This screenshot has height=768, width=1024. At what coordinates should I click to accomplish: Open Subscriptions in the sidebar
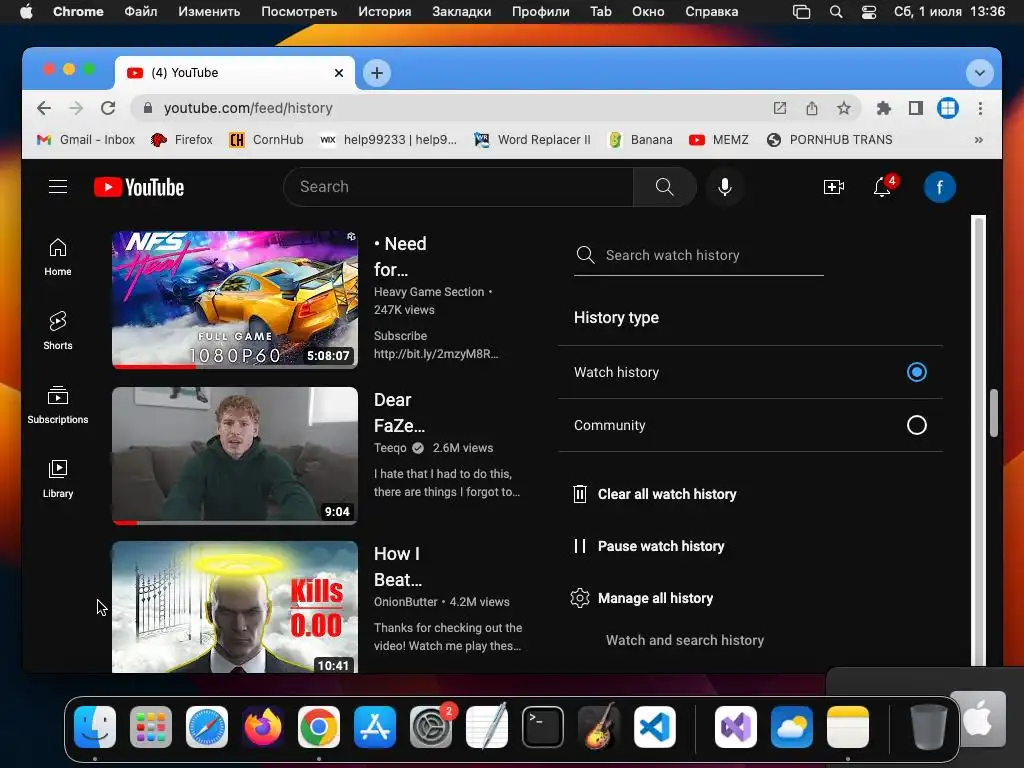click(x=58, y=405)
